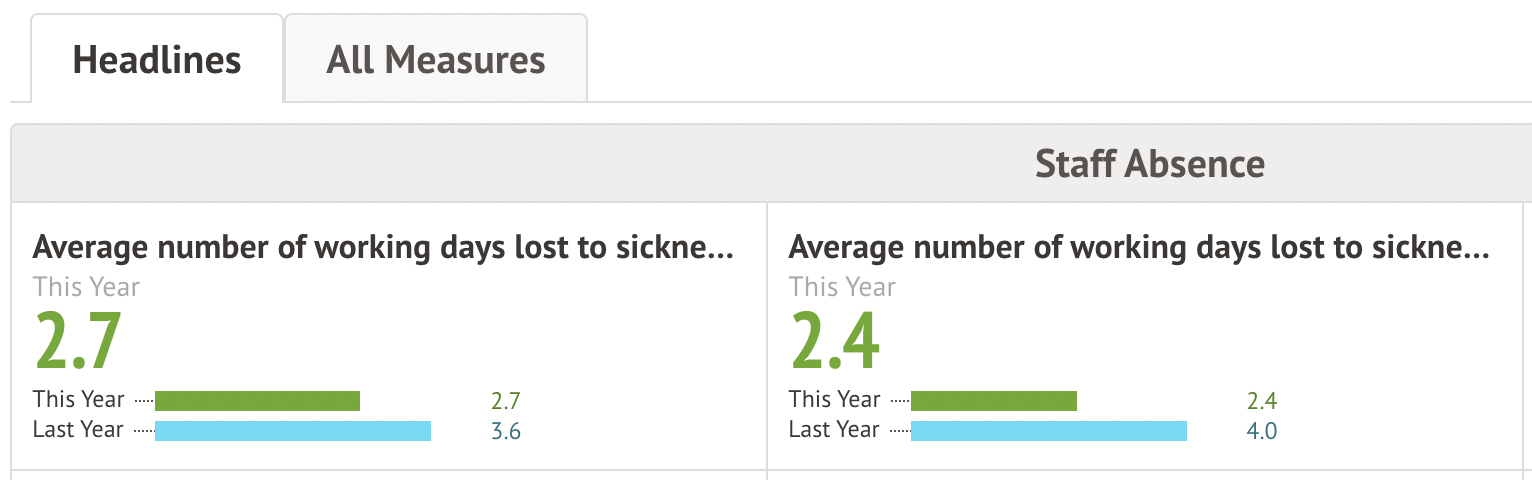Click the This Year bar label in right card
This screenshot has height=480, width=1532.
coord(834,400)
